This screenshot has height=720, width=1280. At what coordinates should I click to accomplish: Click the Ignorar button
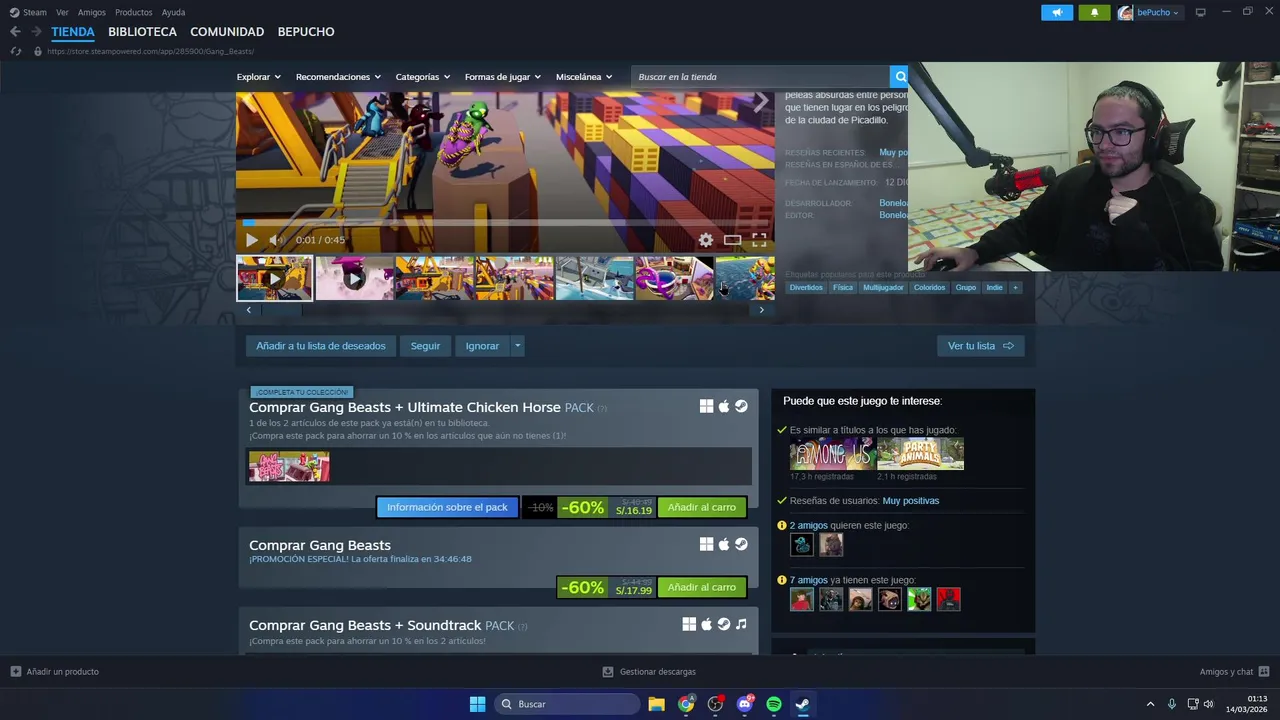pos(482,346)
